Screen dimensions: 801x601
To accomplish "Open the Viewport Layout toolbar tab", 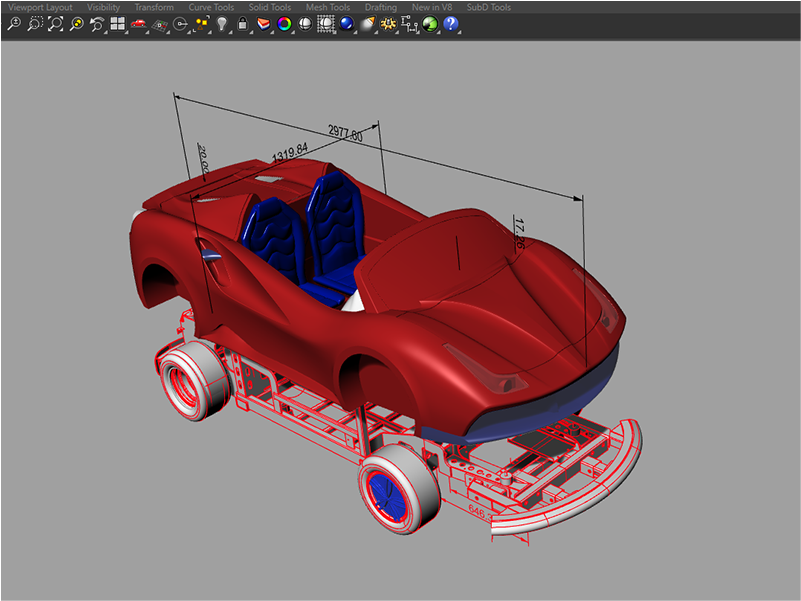I will [x=39, y=7].
